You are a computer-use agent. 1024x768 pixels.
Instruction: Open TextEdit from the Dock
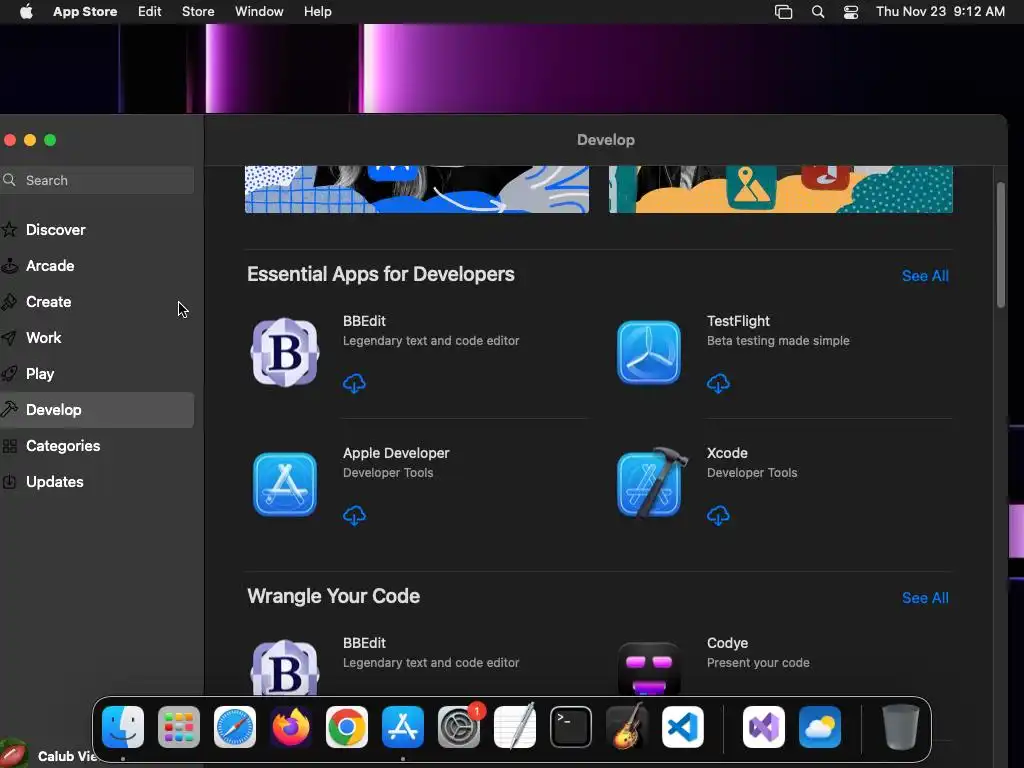515,727
